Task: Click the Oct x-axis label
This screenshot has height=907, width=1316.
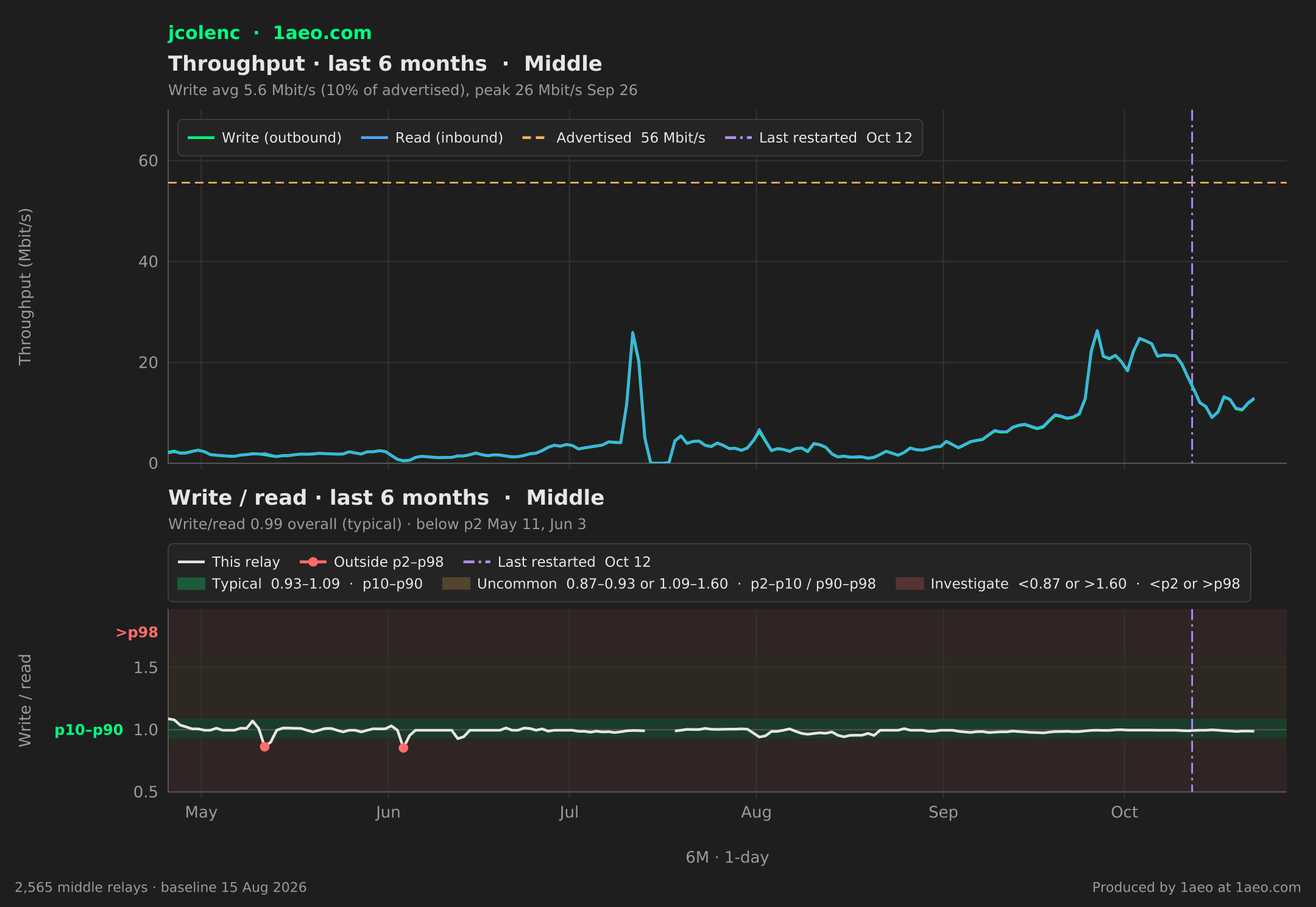Action: click(x=1124, y=813)
